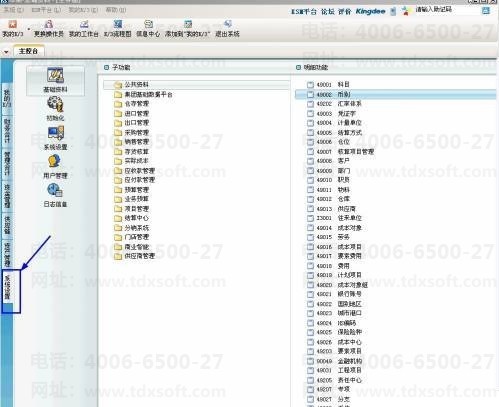This screenshot has width=499, height=407.
Task: Open 我的工作台 from the toolbar
Action: tap(84, 28)
